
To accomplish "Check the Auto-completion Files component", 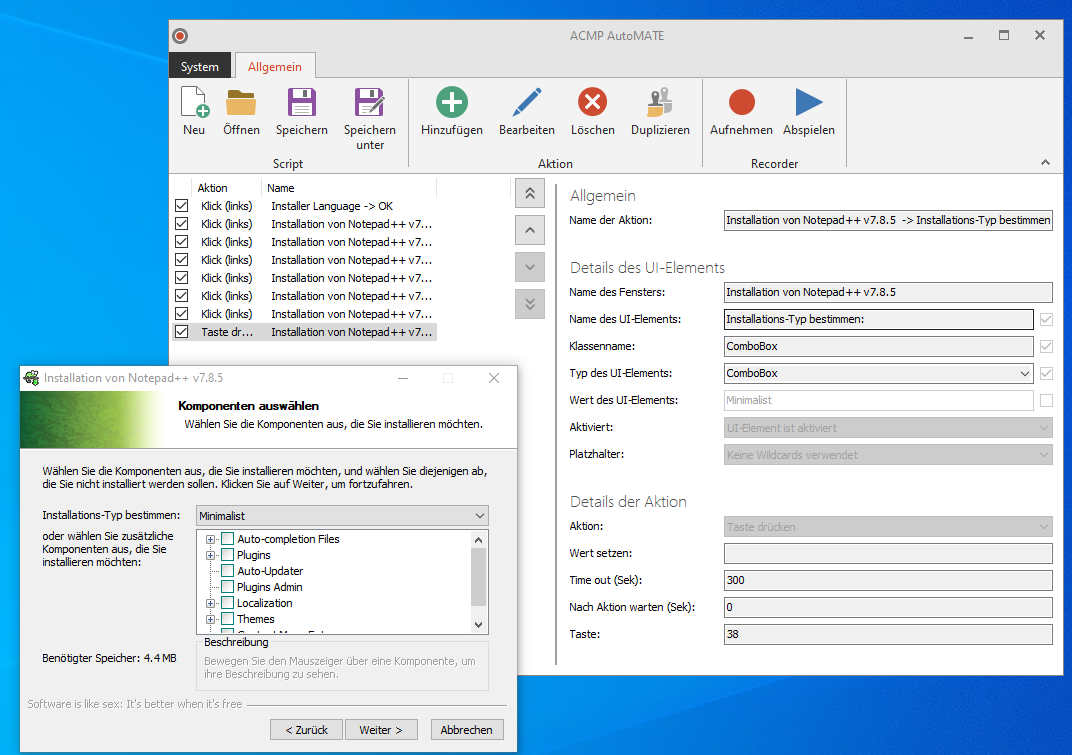I will [228, 539].
